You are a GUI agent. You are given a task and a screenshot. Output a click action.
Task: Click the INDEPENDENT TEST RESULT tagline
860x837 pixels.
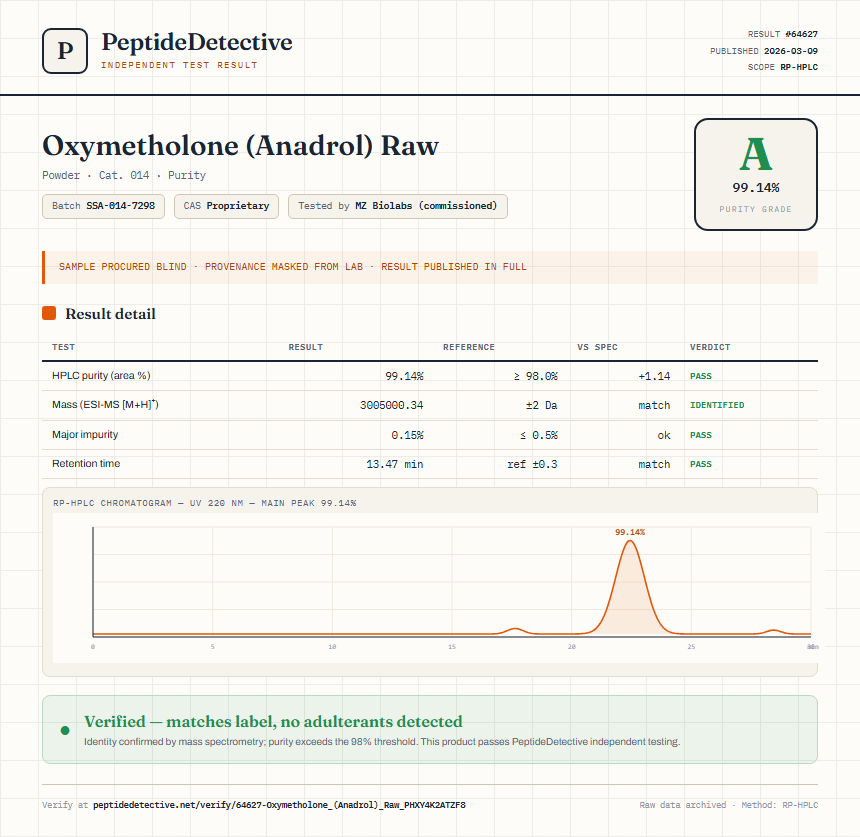point(179,65)
